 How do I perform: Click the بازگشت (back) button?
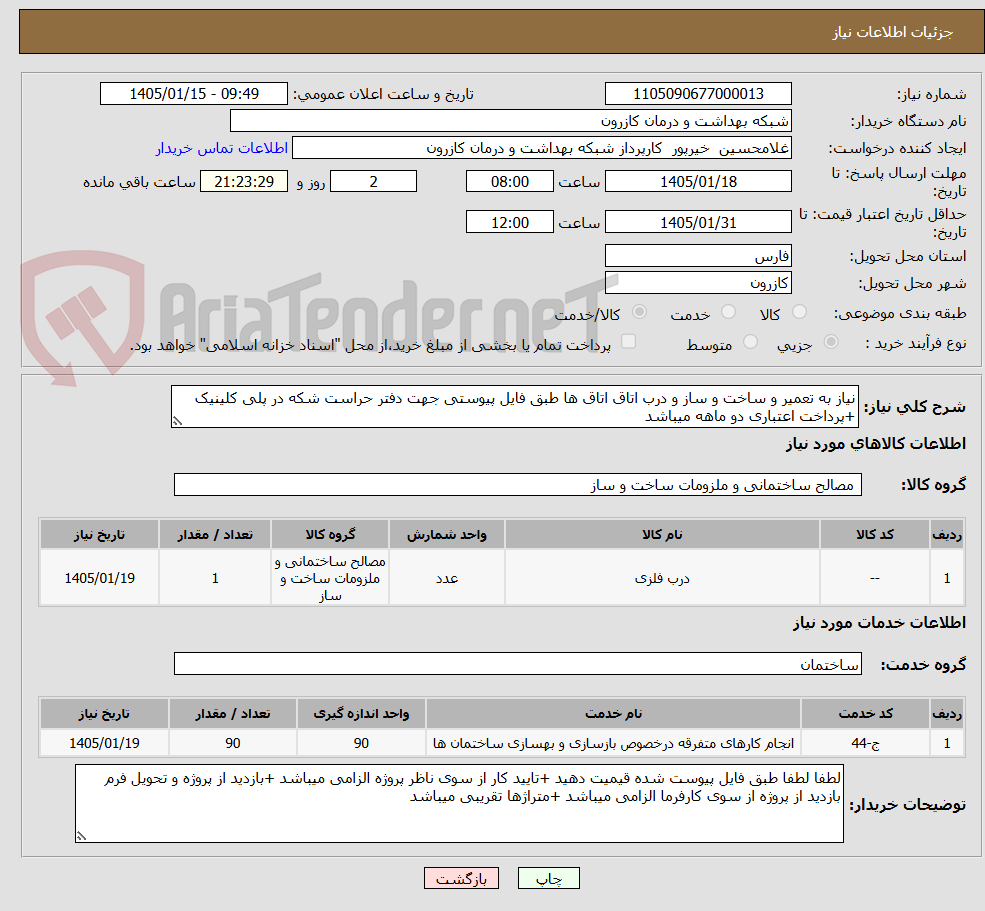(461, 878)
